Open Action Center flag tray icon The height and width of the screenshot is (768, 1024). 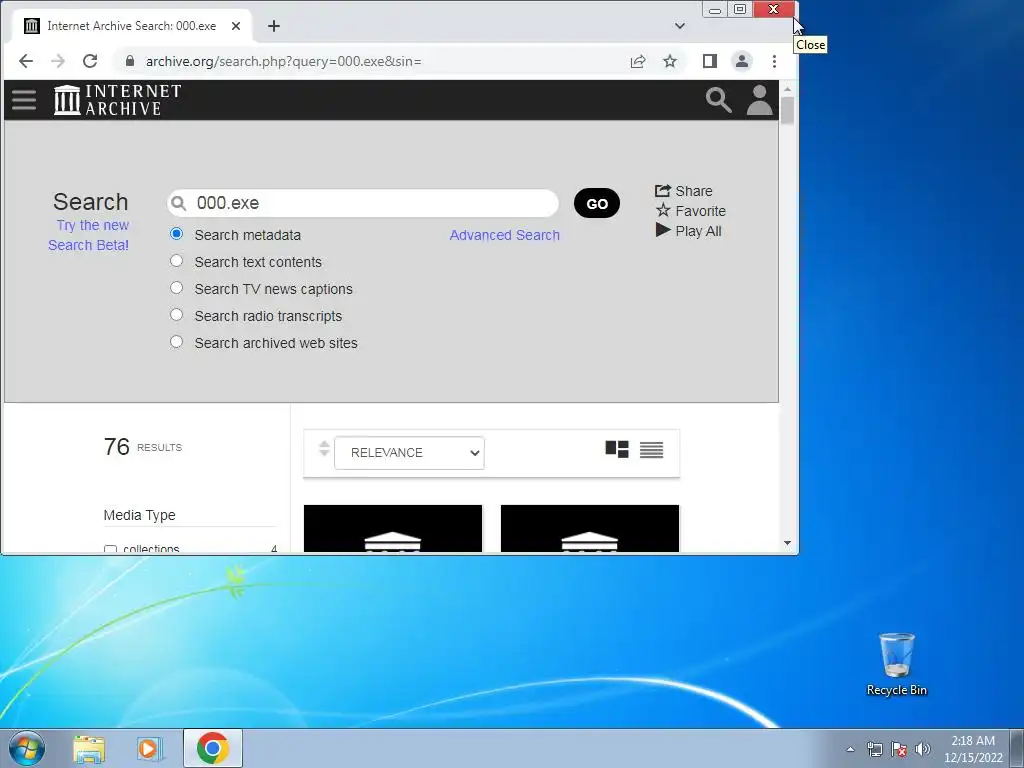[x=899, y=749]
